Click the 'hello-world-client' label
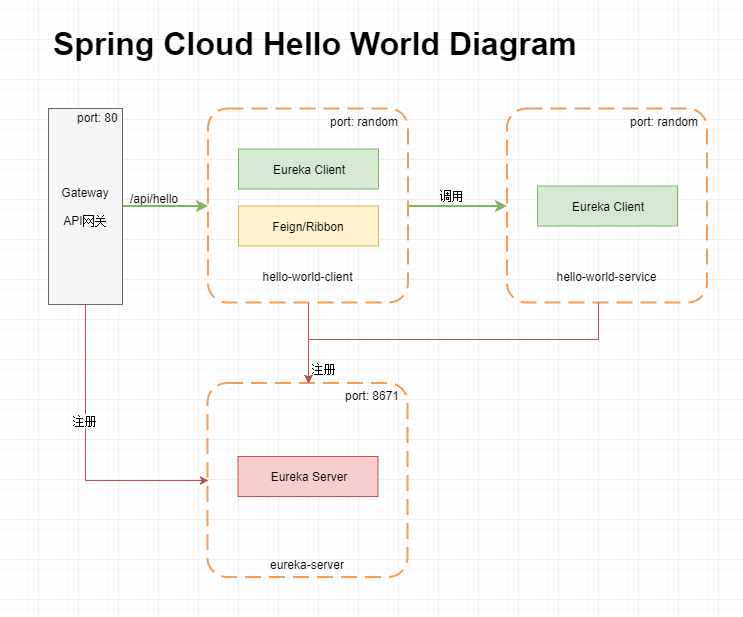Viewport: 743px width, 617px height. [308, 277]
